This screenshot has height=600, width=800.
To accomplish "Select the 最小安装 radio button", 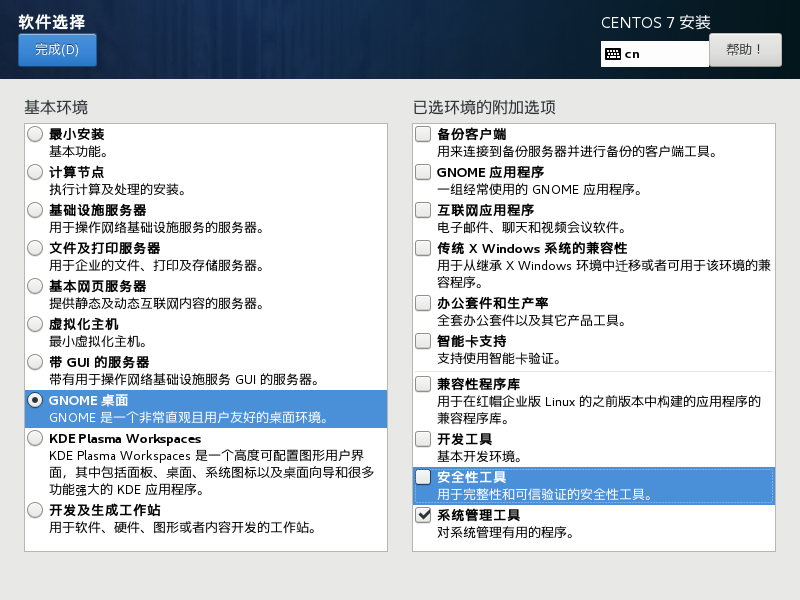I will pyautogui.click(x=36, y=134).
